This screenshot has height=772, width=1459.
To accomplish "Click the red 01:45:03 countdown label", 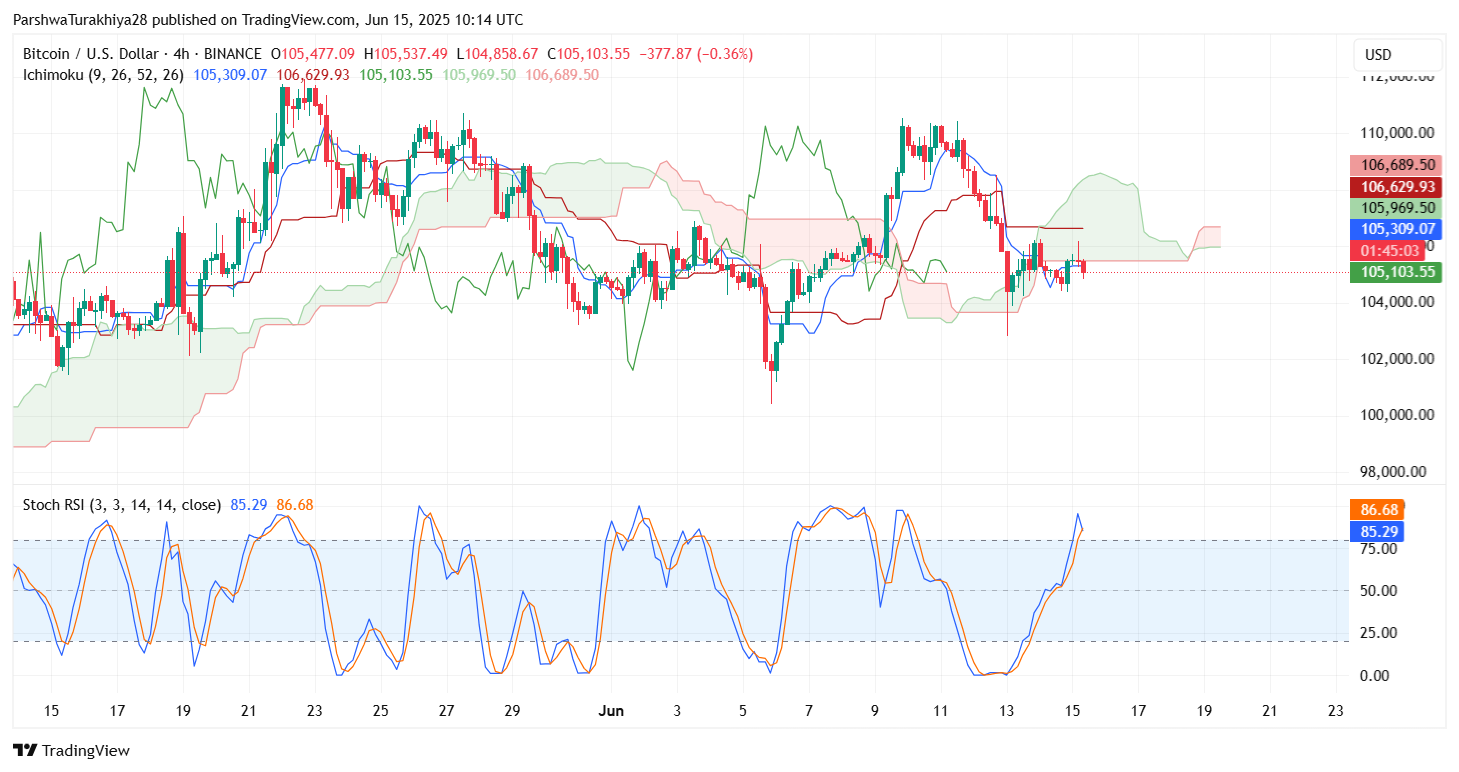I will [1381, 250].
